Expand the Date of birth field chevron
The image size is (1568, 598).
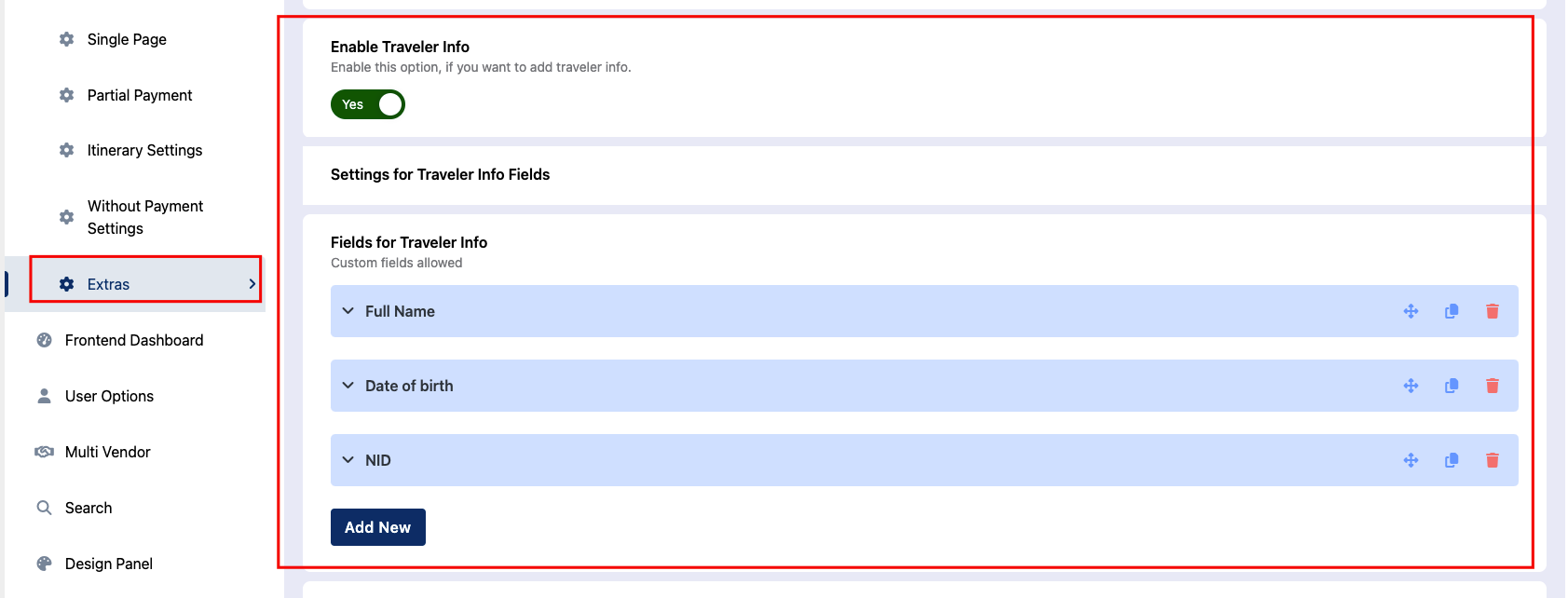coord(348,386)
